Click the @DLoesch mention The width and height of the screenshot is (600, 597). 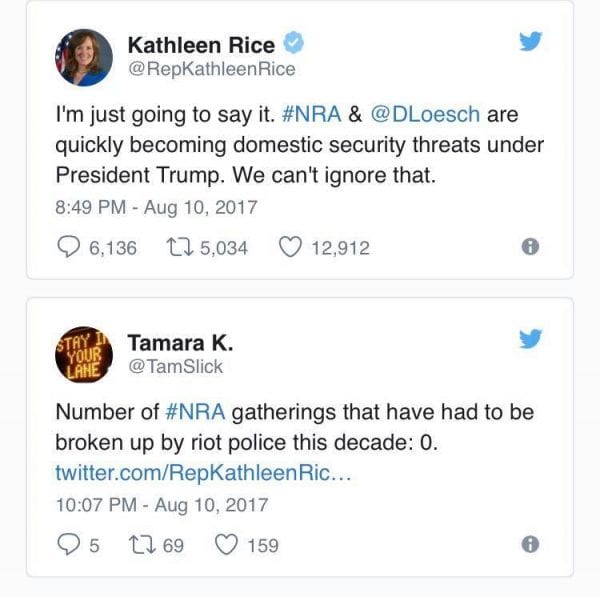tap(433, 115)
